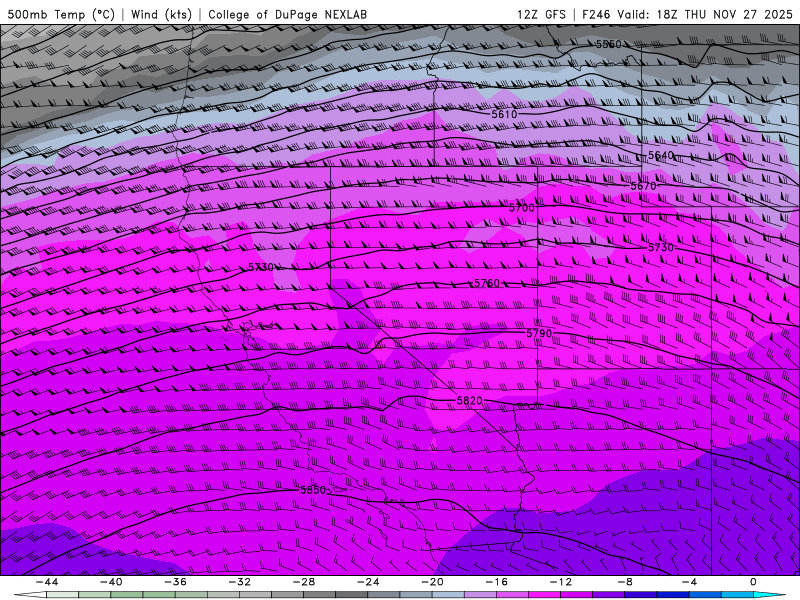
Task: Click the -36 colorbar tick label
Action: (176, 582)
